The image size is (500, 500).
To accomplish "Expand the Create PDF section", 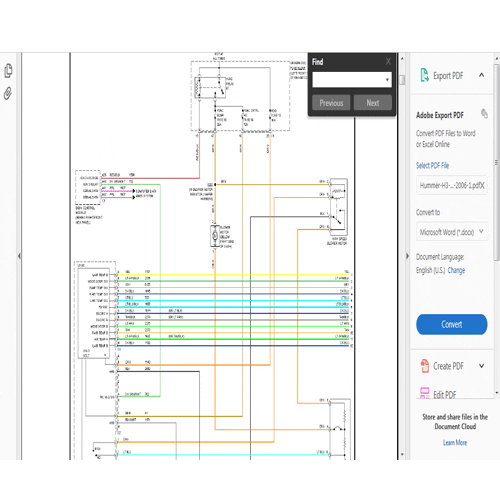I will pyautogui.click(x=481, y=366).
